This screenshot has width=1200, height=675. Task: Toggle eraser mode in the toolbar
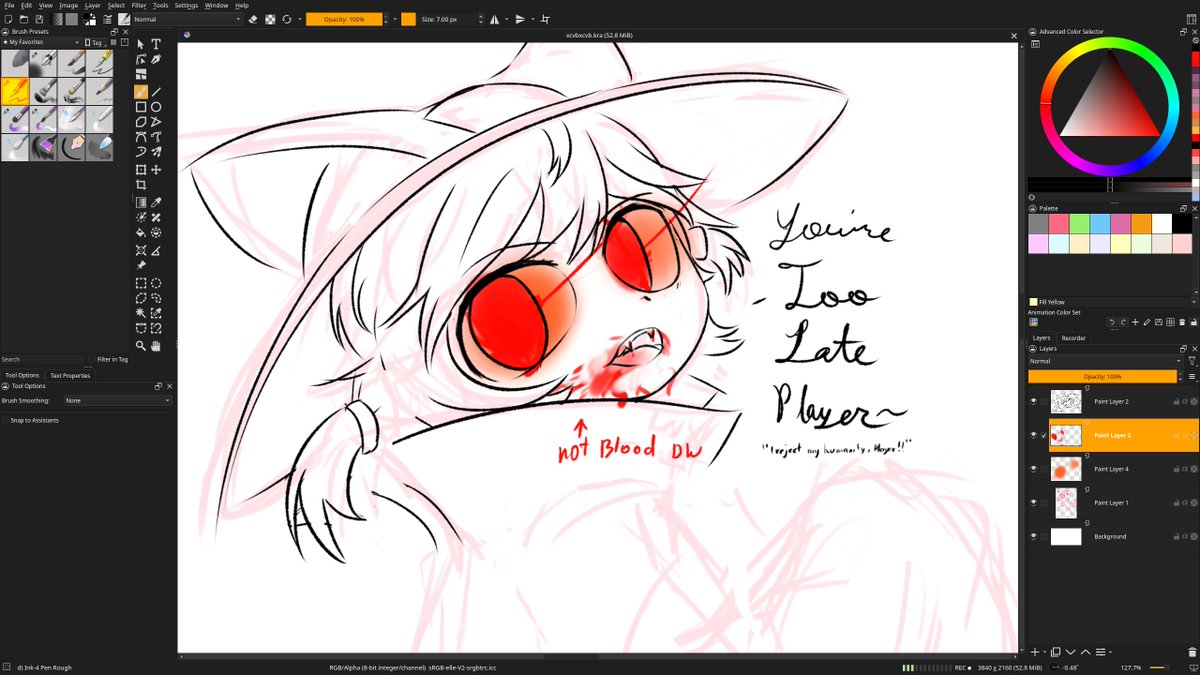click(253, 19)
